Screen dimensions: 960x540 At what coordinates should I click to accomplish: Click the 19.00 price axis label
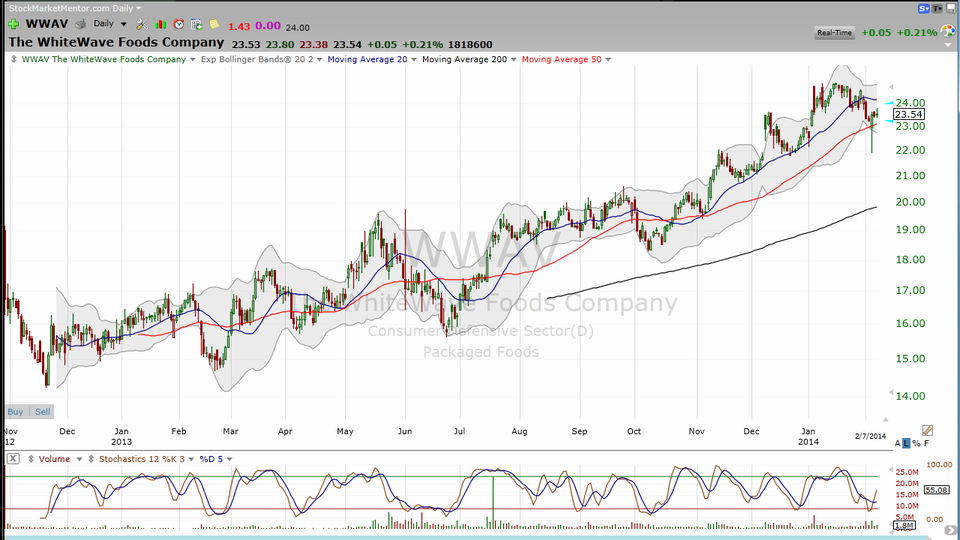[910, 230]
